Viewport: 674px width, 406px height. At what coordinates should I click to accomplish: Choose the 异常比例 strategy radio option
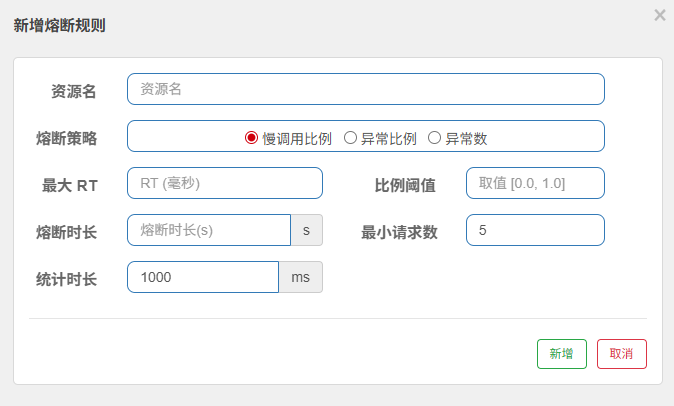[351, 138]
